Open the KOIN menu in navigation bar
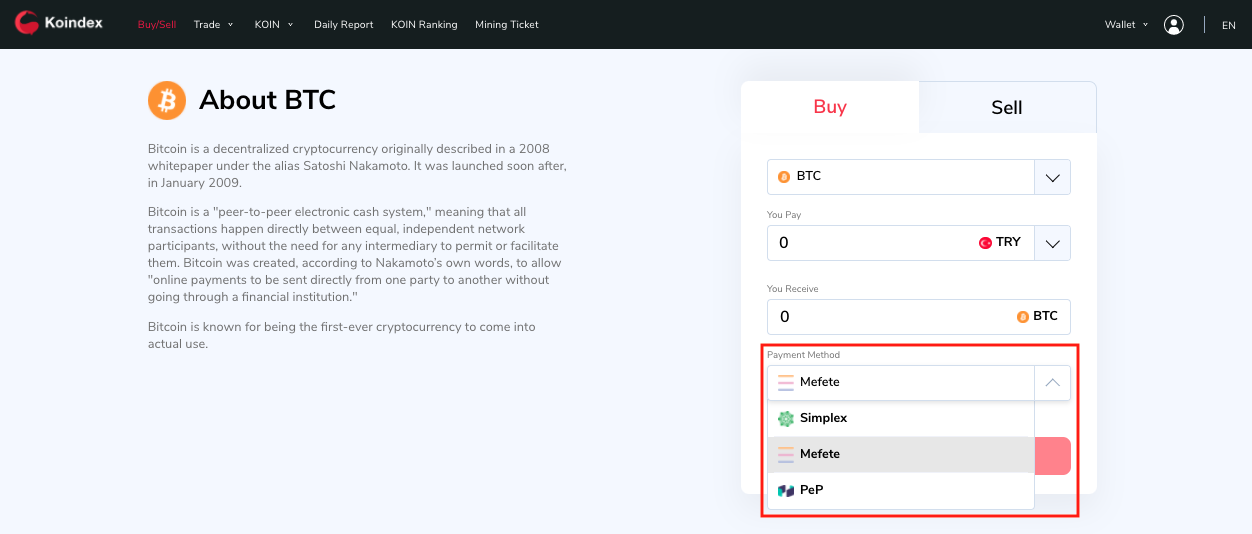Image resolution: width=1252 pixels, height=534 pixels. tap(272, 25)
